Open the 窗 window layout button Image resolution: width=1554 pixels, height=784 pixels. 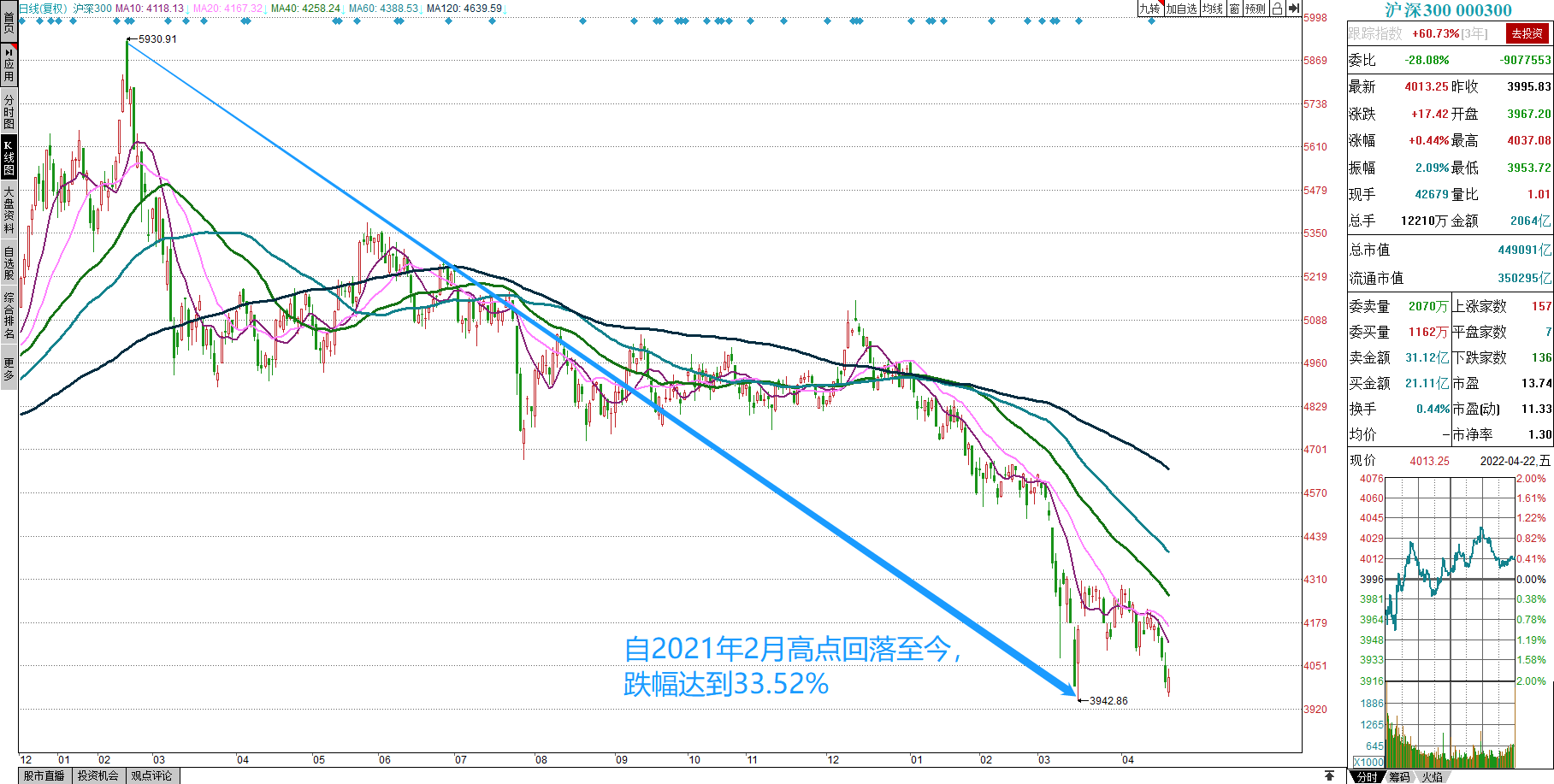click(x=1234, y=9)
